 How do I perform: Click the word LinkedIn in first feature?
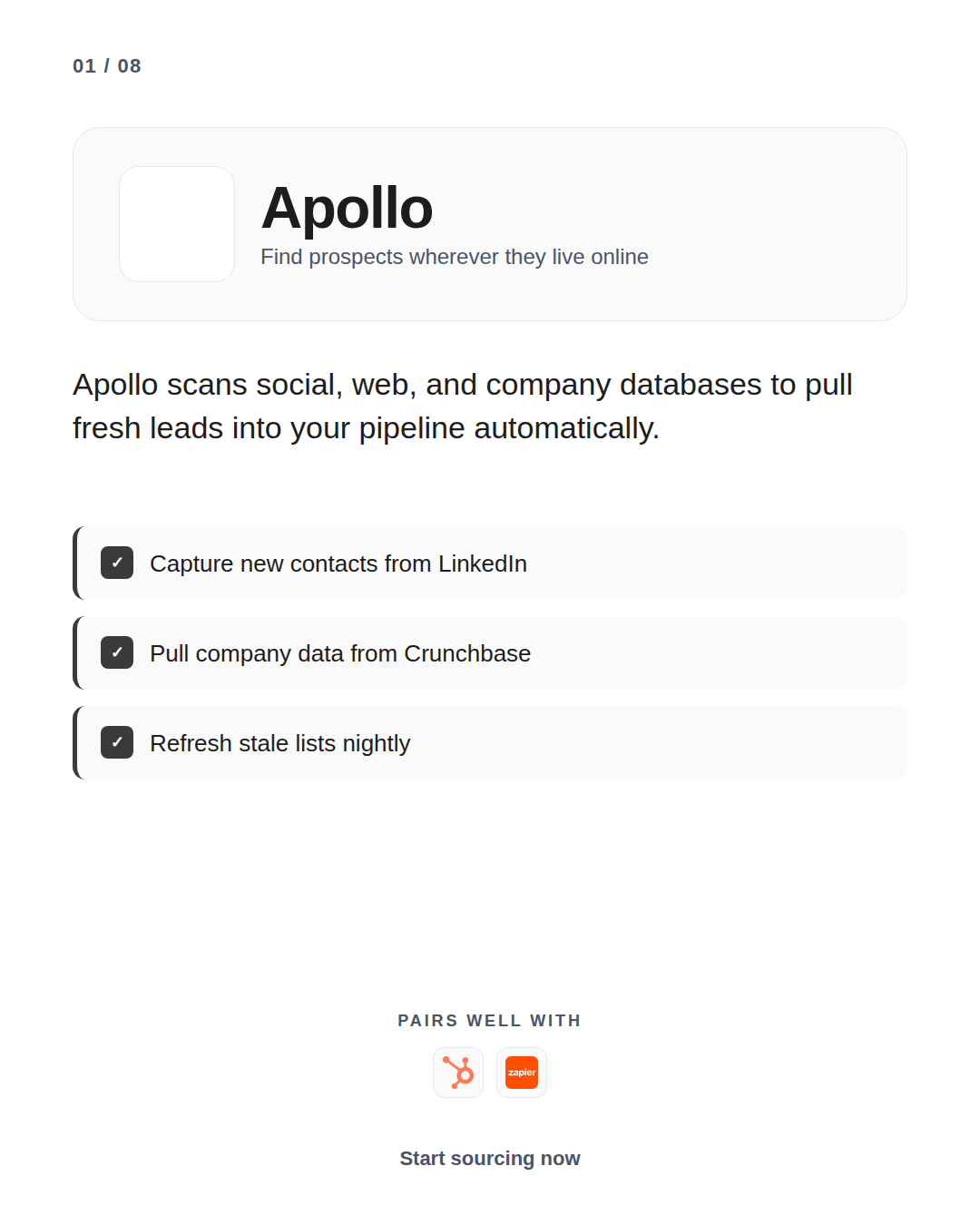[x=483, y=563]
